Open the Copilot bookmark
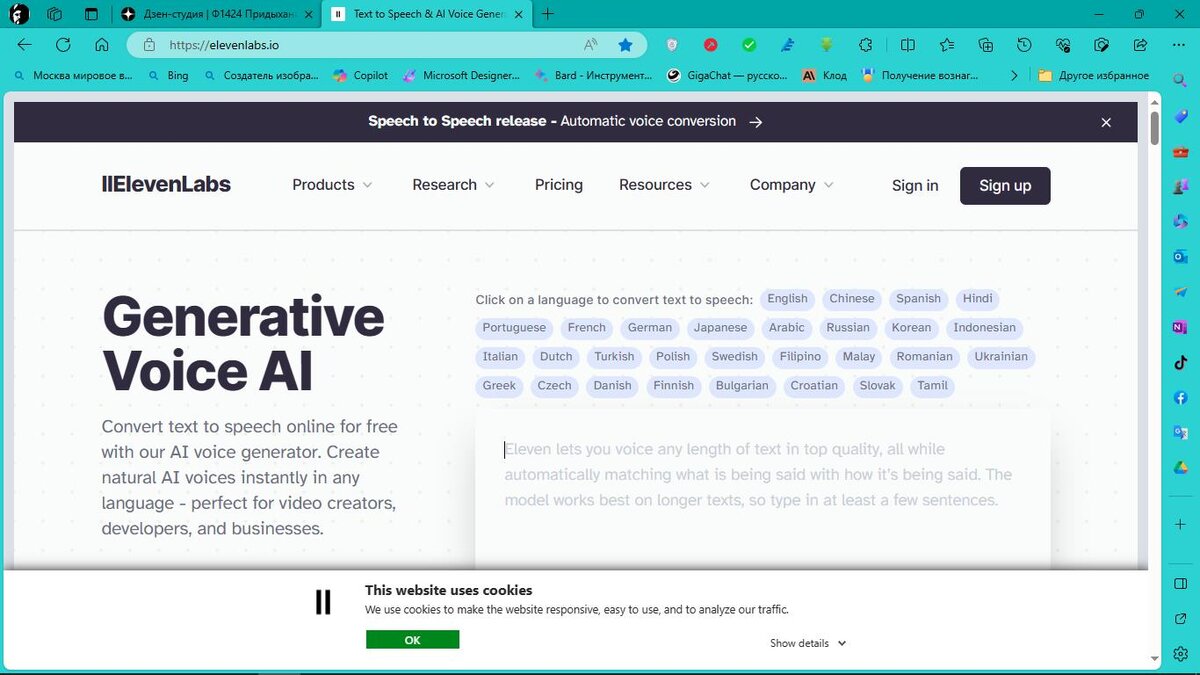This screenshot has width=1200, height=675. (361, 75)
